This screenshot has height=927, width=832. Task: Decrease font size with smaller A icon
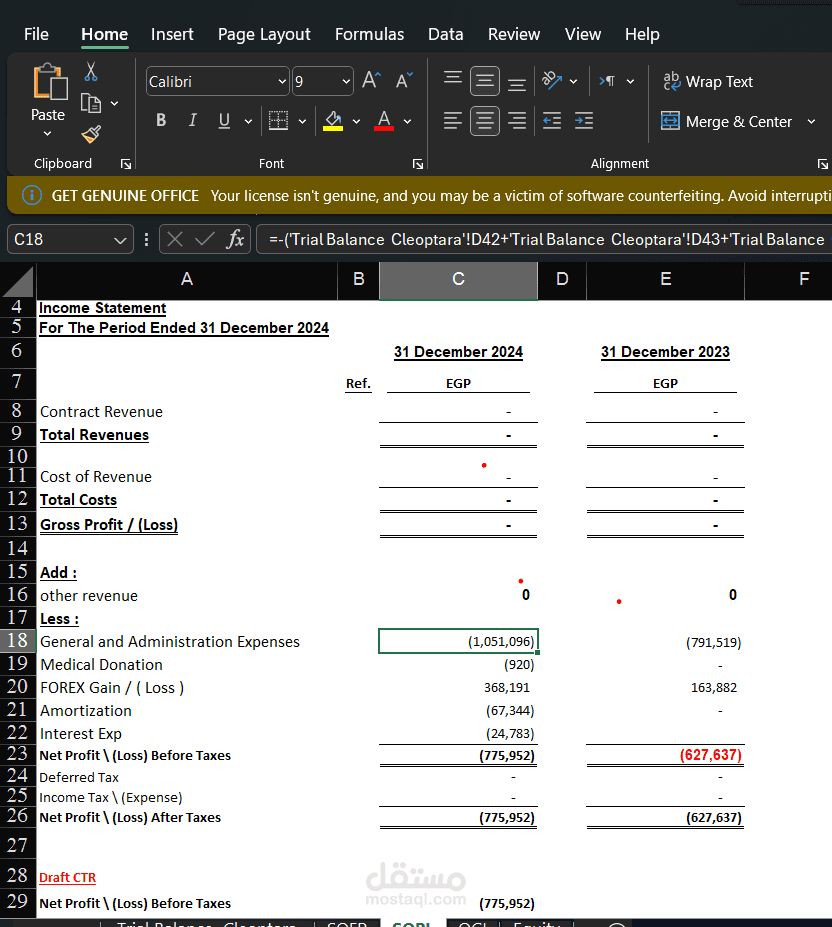[x=404, y=80]
